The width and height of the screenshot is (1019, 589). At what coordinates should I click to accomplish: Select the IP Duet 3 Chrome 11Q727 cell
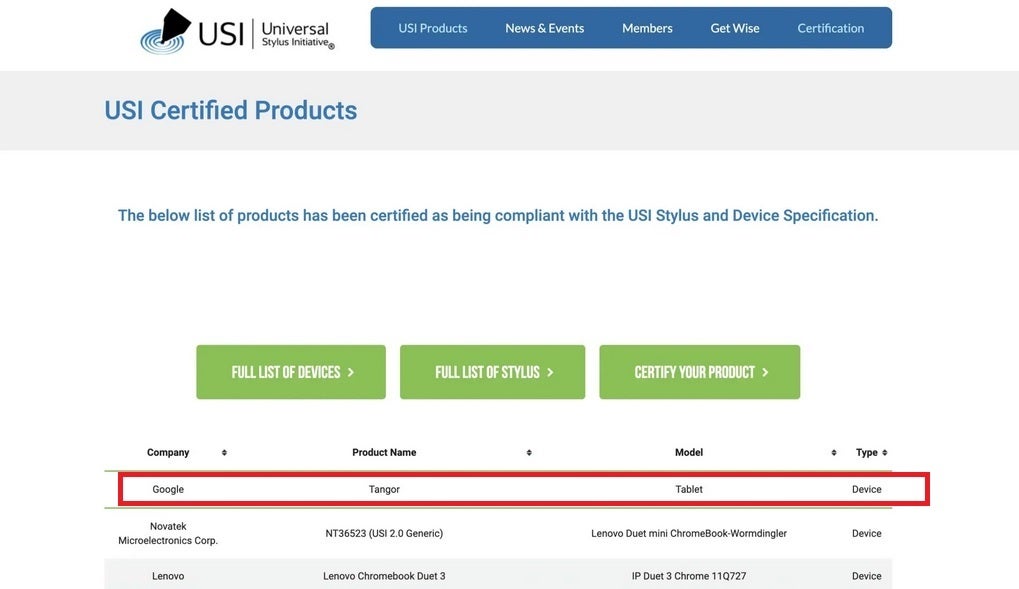coord(689,576)
